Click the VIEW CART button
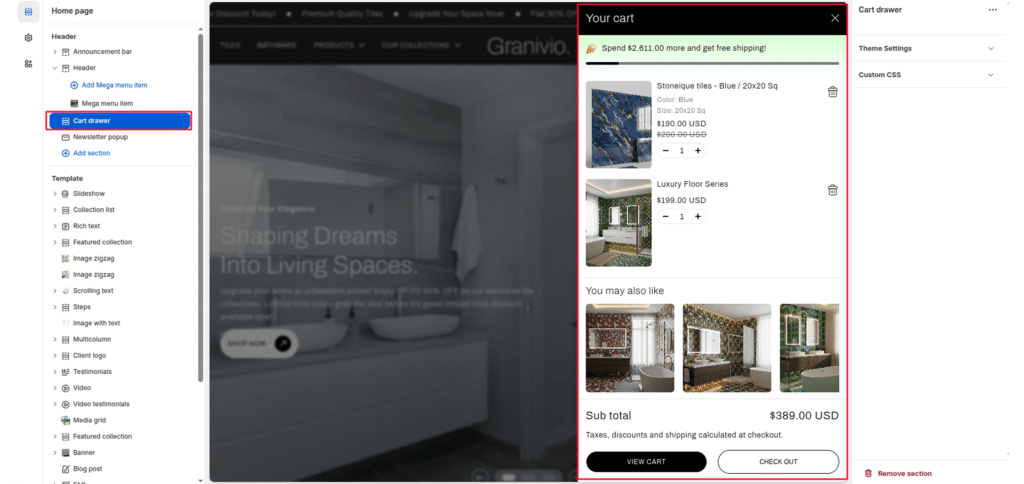This screenshot has height=484, width=1024. pyautogui.click(x=646, y=462)
